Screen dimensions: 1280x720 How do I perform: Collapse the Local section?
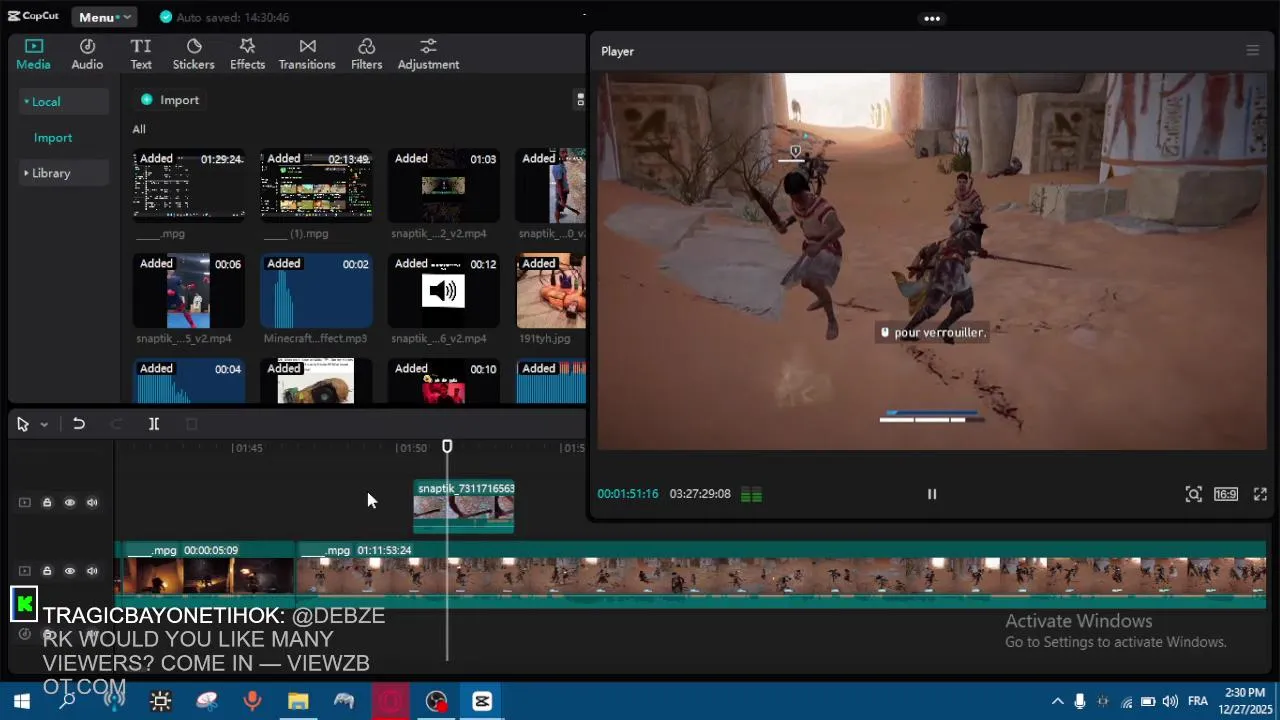coord(63,101)
